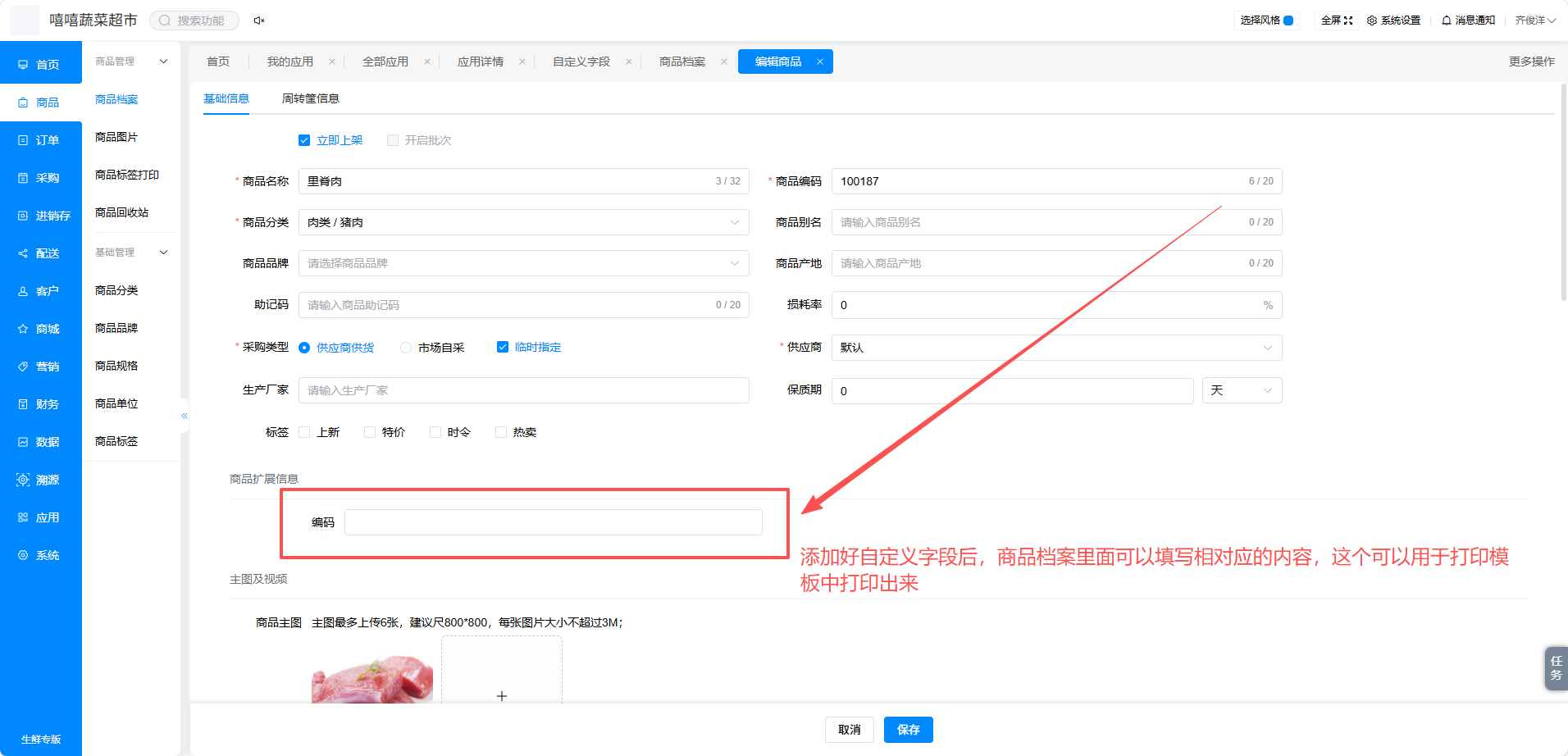Screen dimensions: 1568x756
Task: Open the 自定义字段 tab
Action: coord(581,61)
